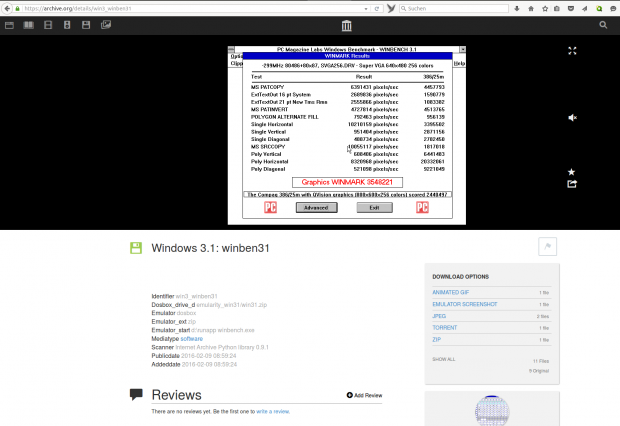Open the Archive audio speaker icon

(x=67, y=25)
